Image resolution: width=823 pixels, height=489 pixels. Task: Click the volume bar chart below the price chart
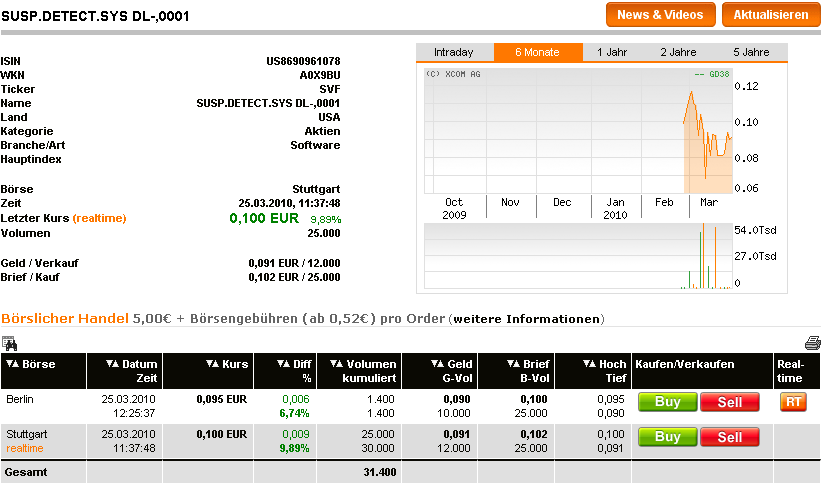pyautogui.click(x=578, y=256)
